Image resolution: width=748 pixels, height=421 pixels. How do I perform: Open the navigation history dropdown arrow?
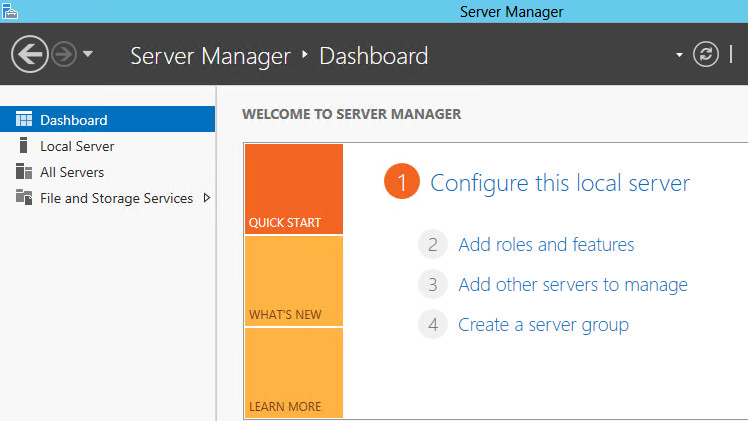[88, 54]
